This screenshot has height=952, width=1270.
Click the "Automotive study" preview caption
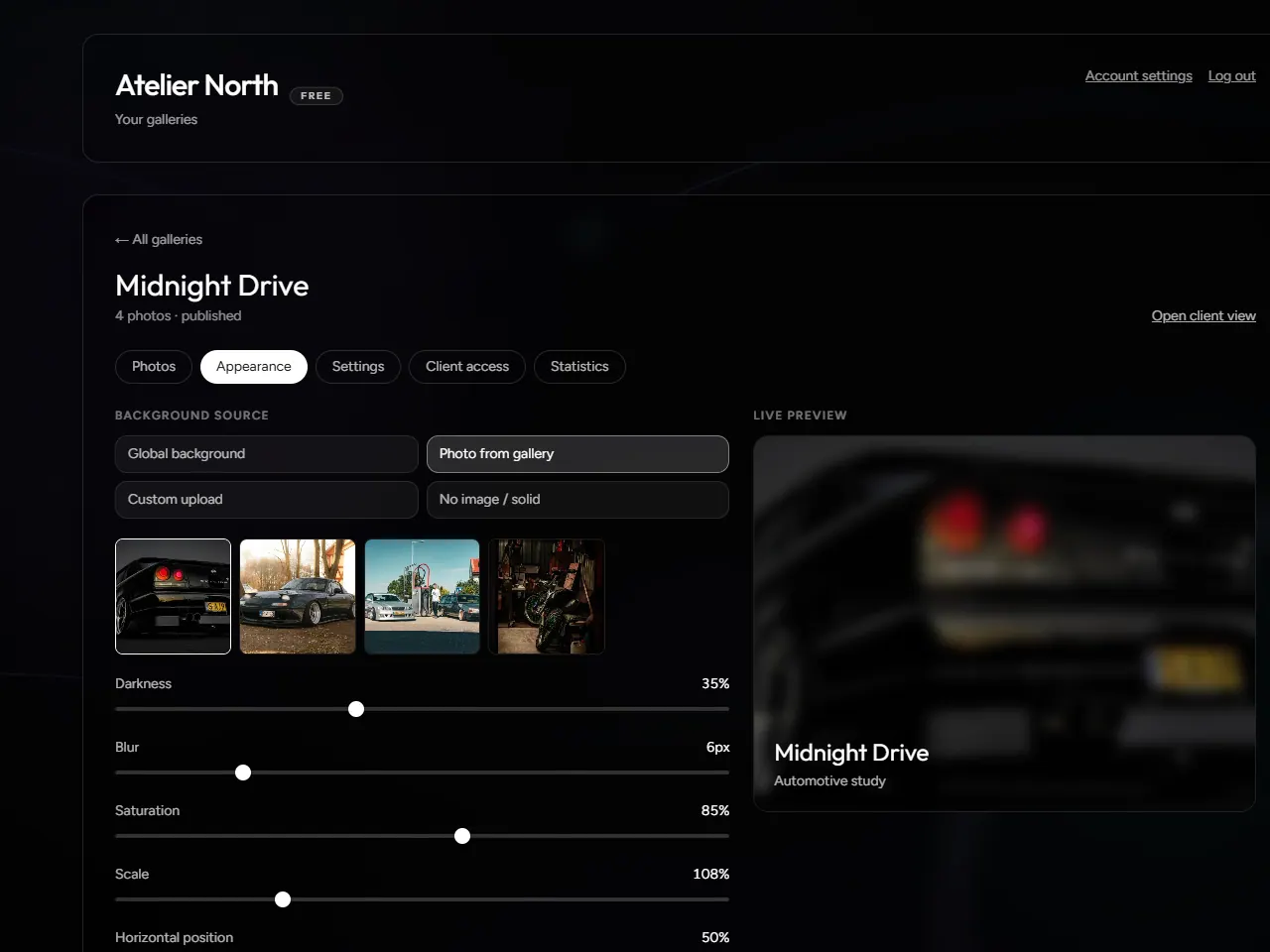tap(829, 780)
